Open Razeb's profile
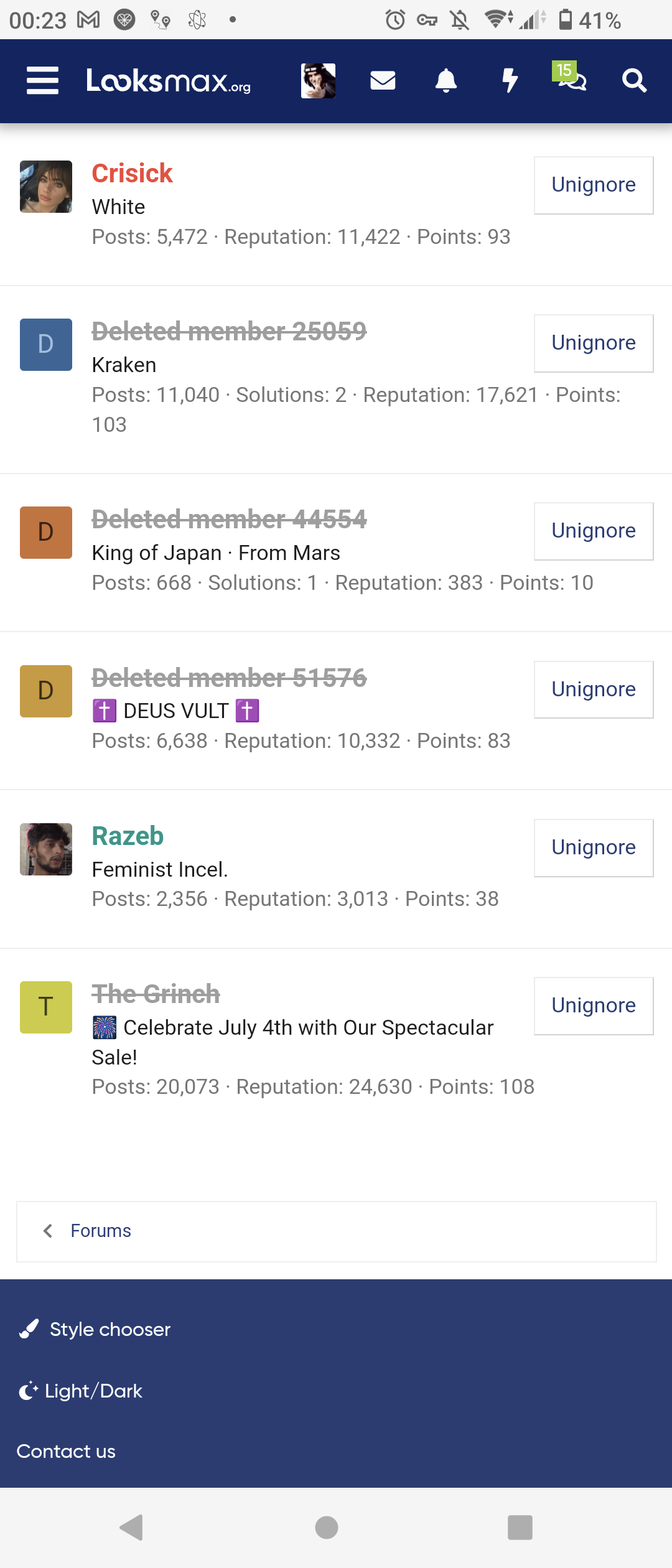672x1568 pixels. click(x=127, y=836)
